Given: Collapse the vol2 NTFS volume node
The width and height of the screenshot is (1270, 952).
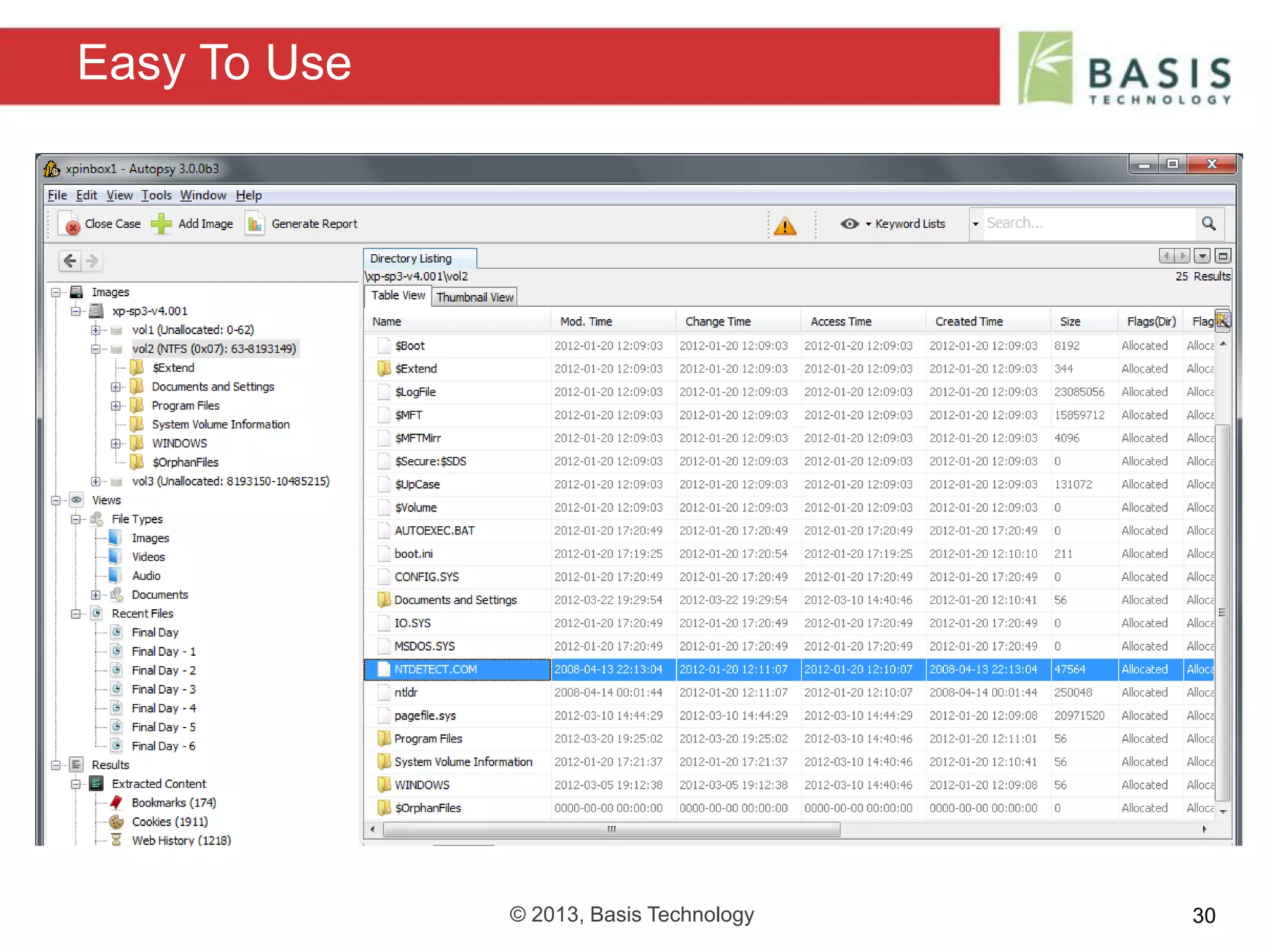Looking at the screenshot, I should click(x=95, y=349).
